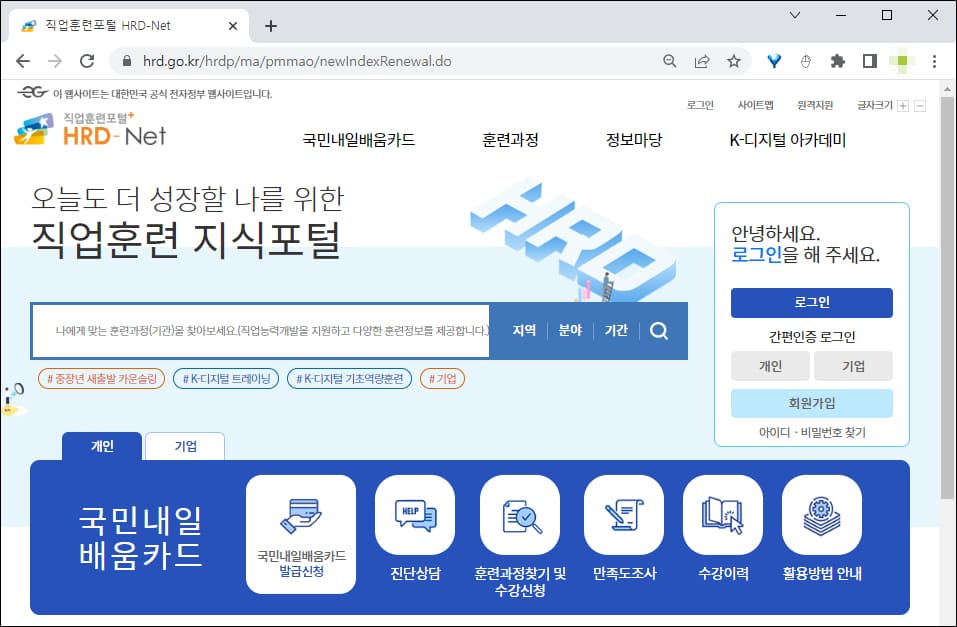This screenshot has height=627, width=957.
Task: Open 아이디·비밀번호 찾기 link
Action: pyautogui.click(x=812, y=428)
